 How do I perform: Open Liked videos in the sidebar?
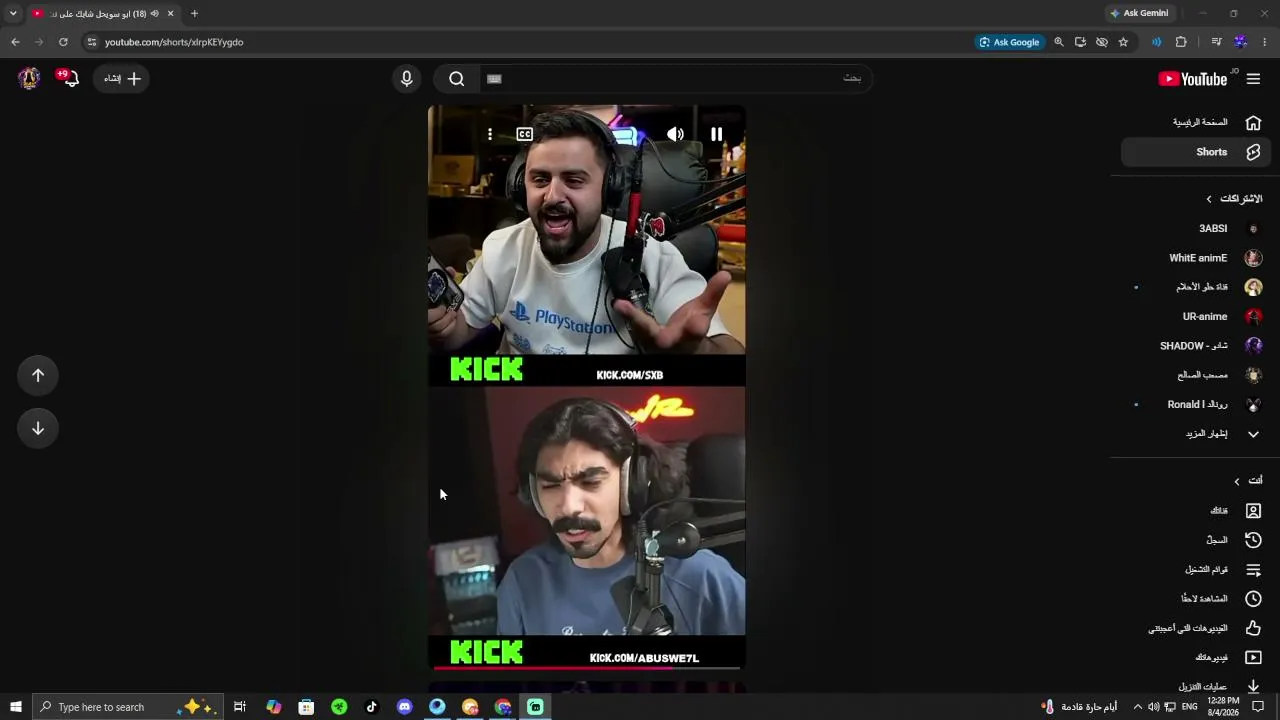click(1196, 628)
